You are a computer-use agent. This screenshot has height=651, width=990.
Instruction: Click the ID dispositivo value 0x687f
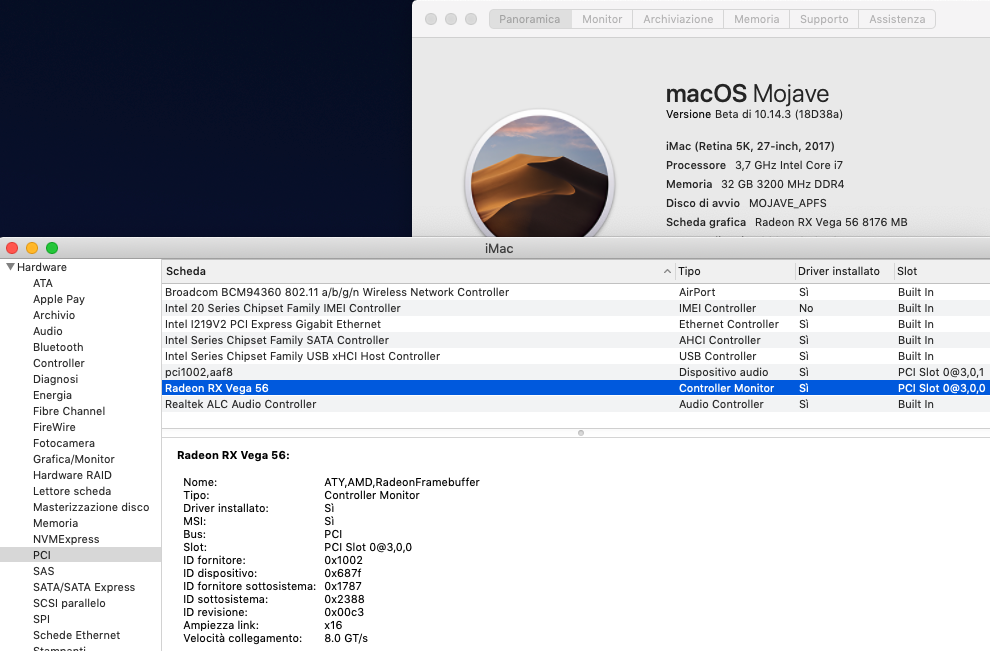[x=343, y=573]
